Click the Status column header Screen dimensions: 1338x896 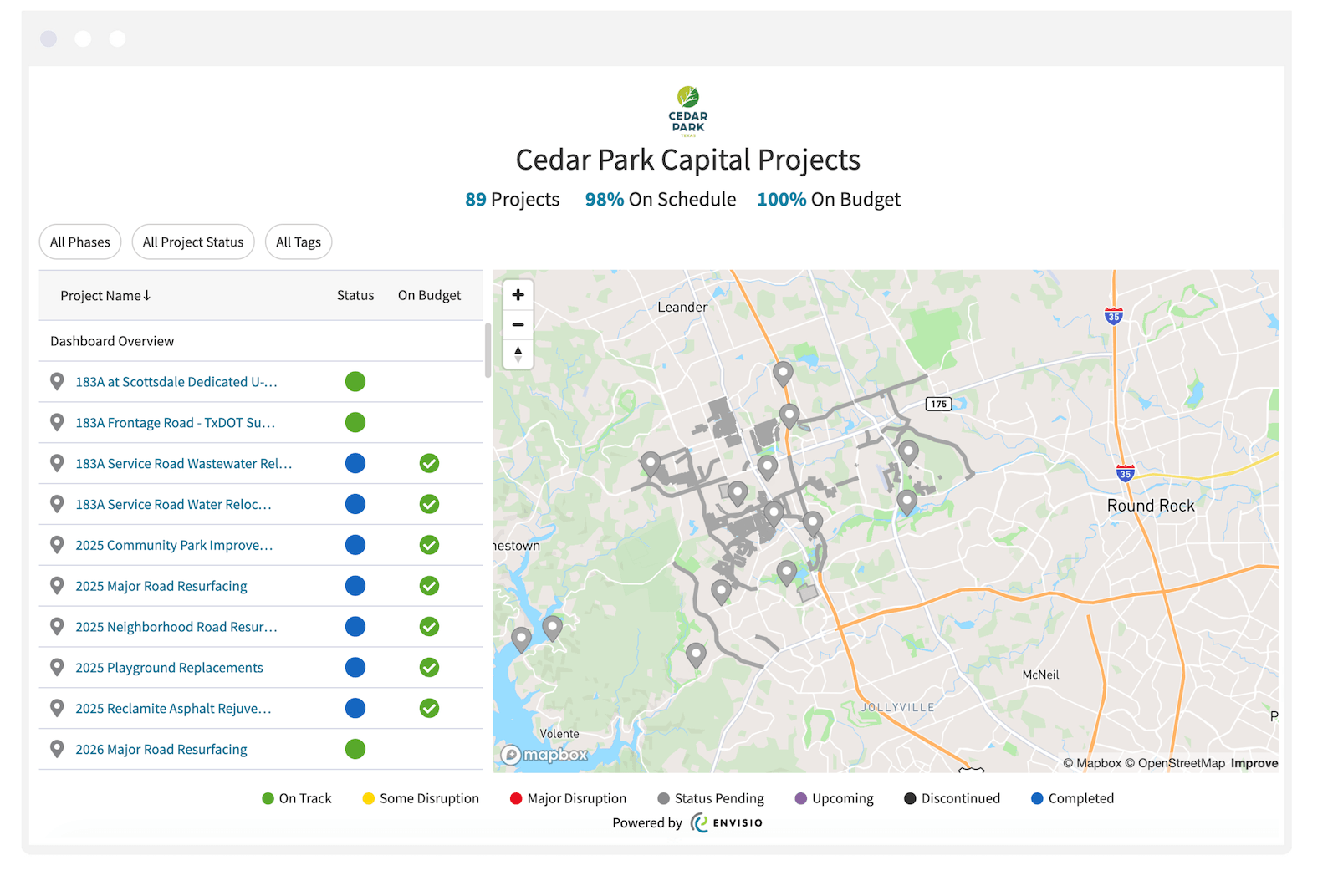pos(355,296)
